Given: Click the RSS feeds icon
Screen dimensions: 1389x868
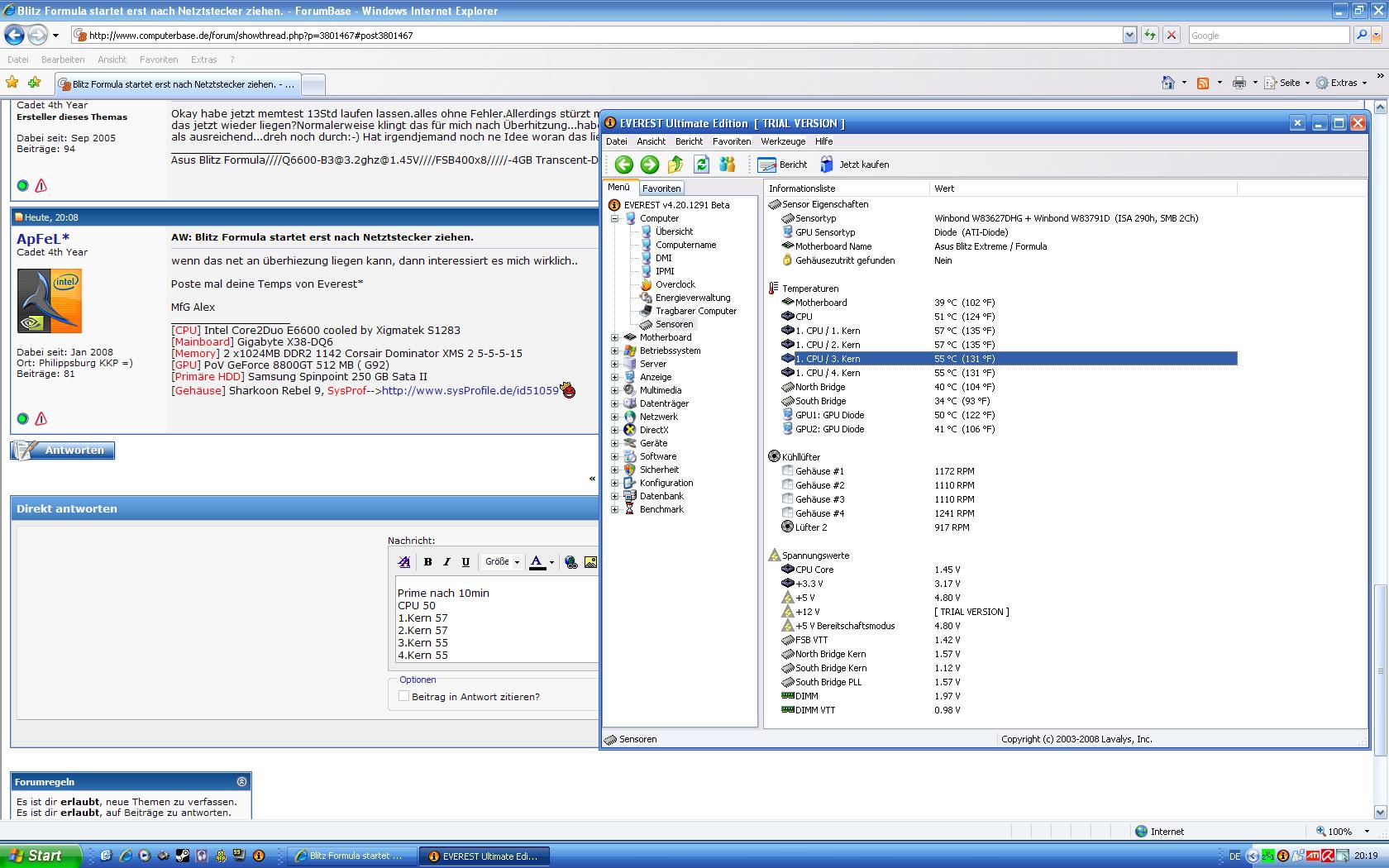Looking at the screenshot, I should pyautogui.click(x=1203, y=83).
